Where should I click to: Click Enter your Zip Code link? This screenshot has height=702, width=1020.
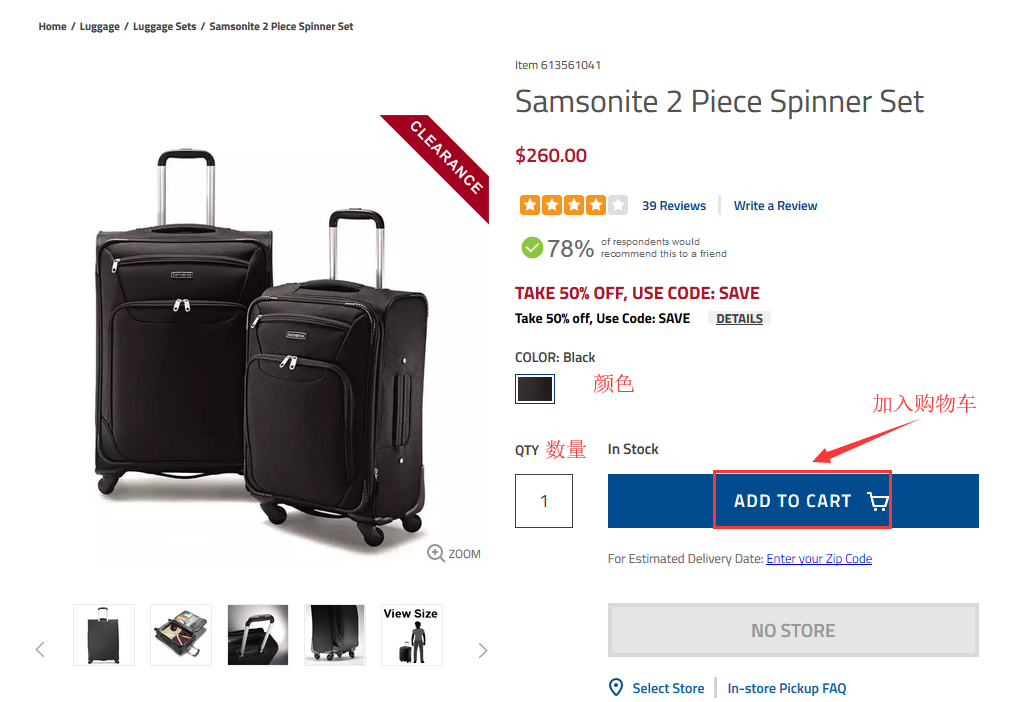(819, 559)
